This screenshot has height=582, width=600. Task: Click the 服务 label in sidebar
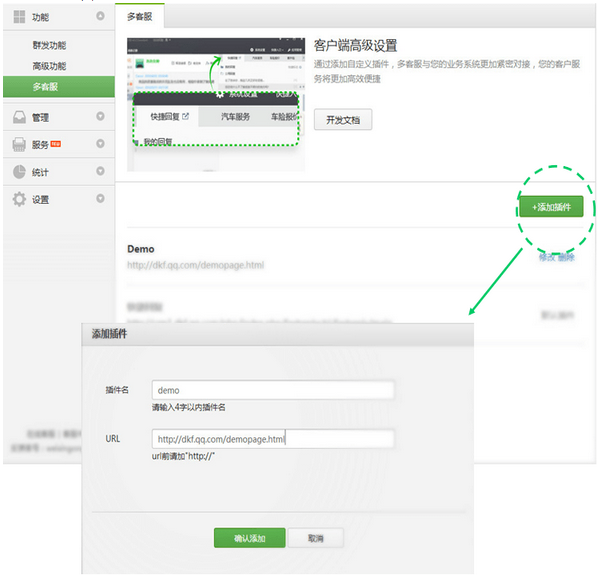[40, 145]
